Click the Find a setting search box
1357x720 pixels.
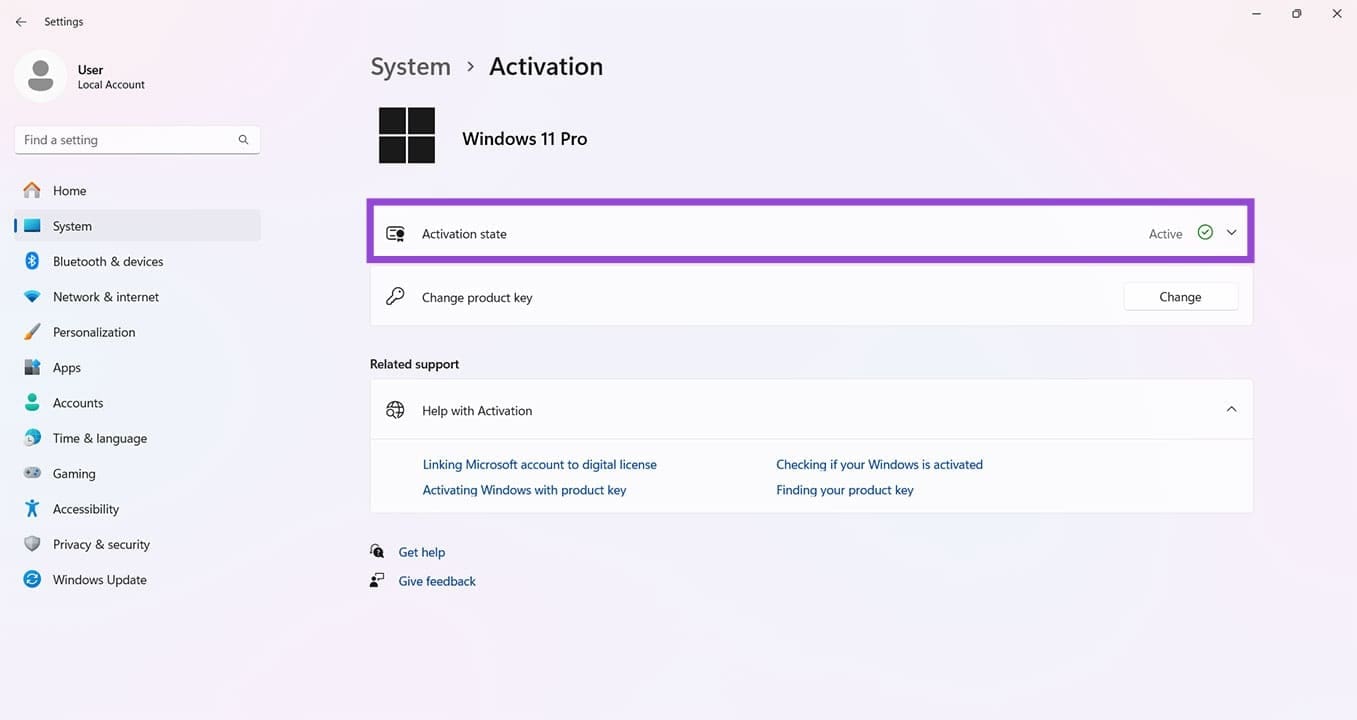[x=137, y=140]
